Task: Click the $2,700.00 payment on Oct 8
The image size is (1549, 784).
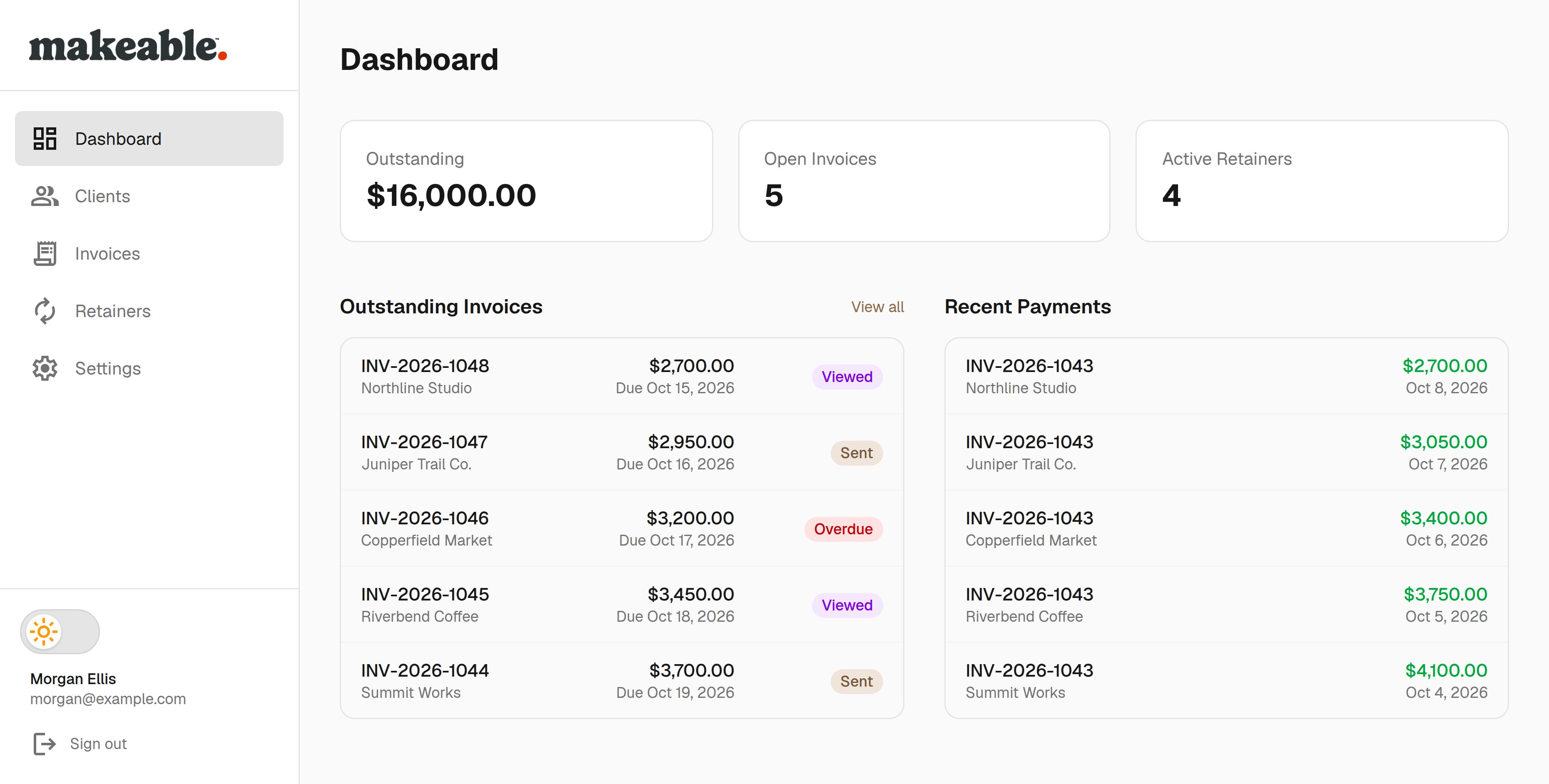Action: (x=1444, y=366)
